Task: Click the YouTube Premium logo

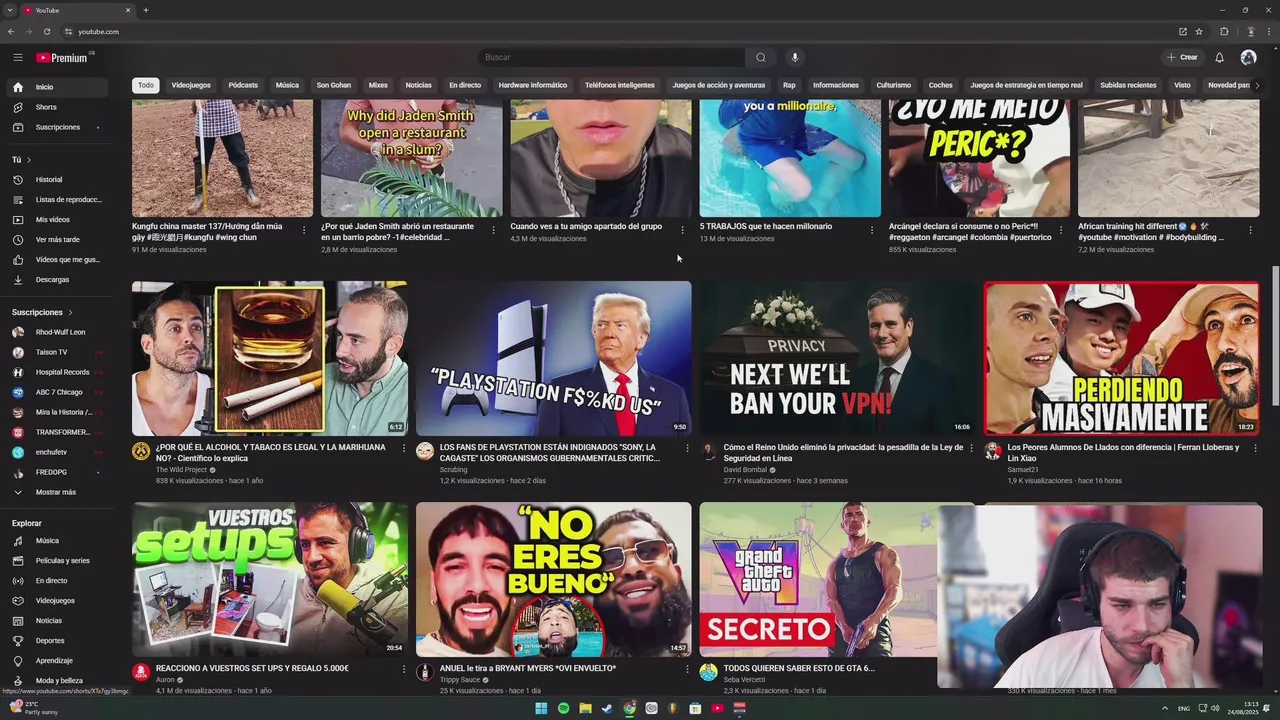Action: 62,58
